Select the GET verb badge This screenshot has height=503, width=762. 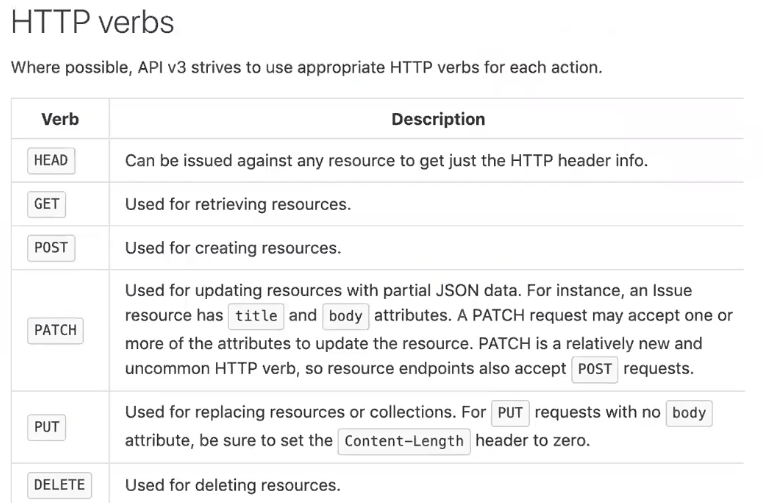tap(47, 204)
